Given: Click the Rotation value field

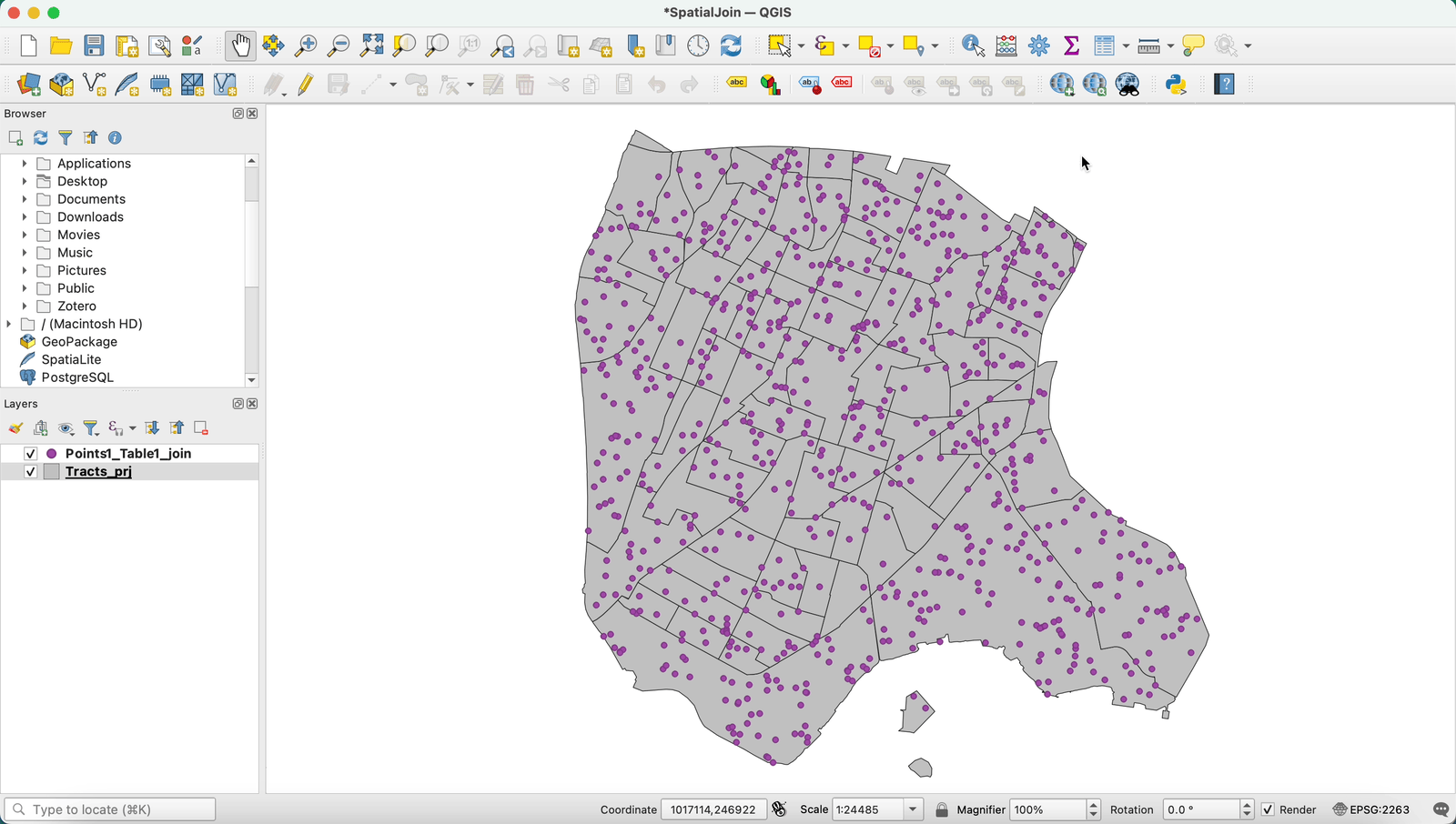Looking at the screenshot, I should (x=1201, y=809).
